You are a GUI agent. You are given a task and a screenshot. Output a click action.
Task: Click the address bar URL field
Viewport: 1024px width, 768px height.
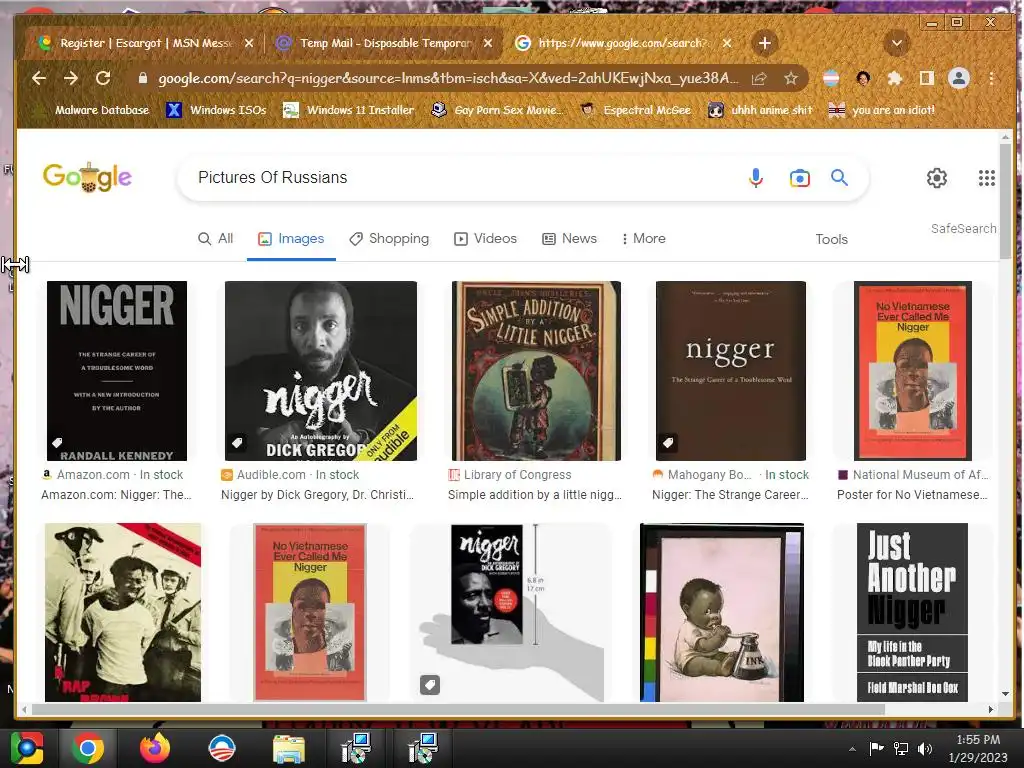coord(448,78)
